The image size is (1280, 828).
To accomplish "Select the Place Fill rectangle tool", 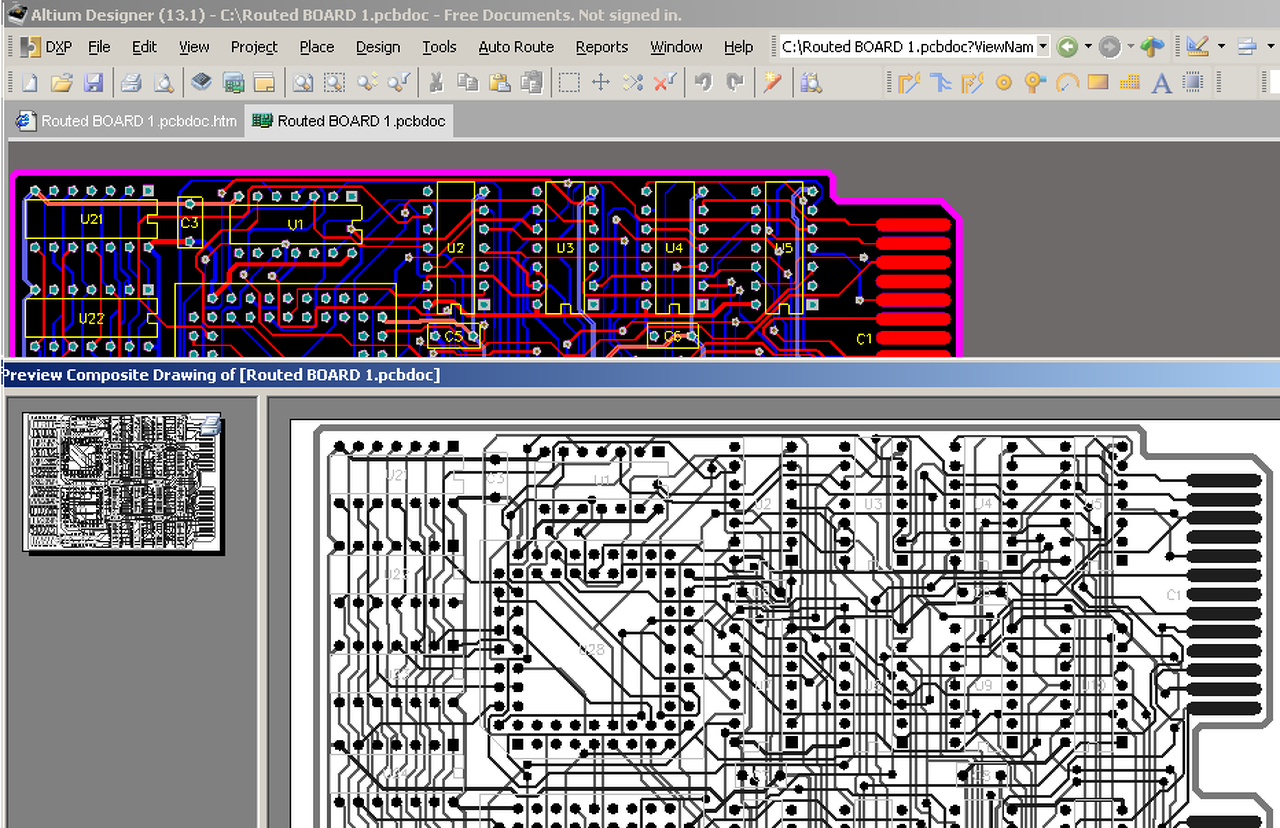I will (x=1098, y=82).
